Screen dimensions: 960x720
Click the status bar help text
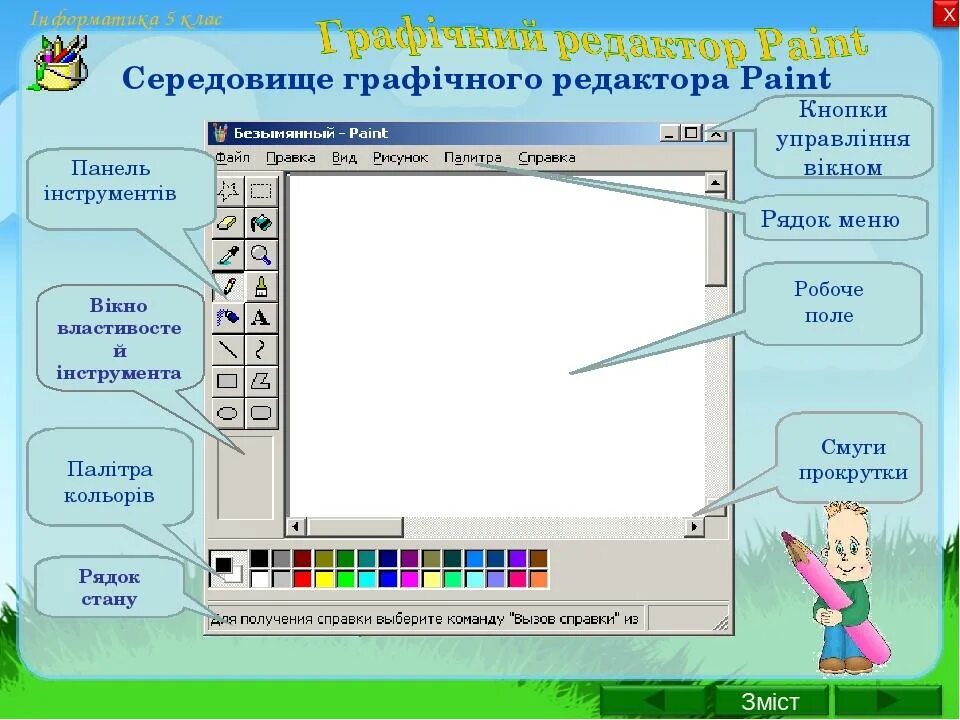[x=424, y=619]
